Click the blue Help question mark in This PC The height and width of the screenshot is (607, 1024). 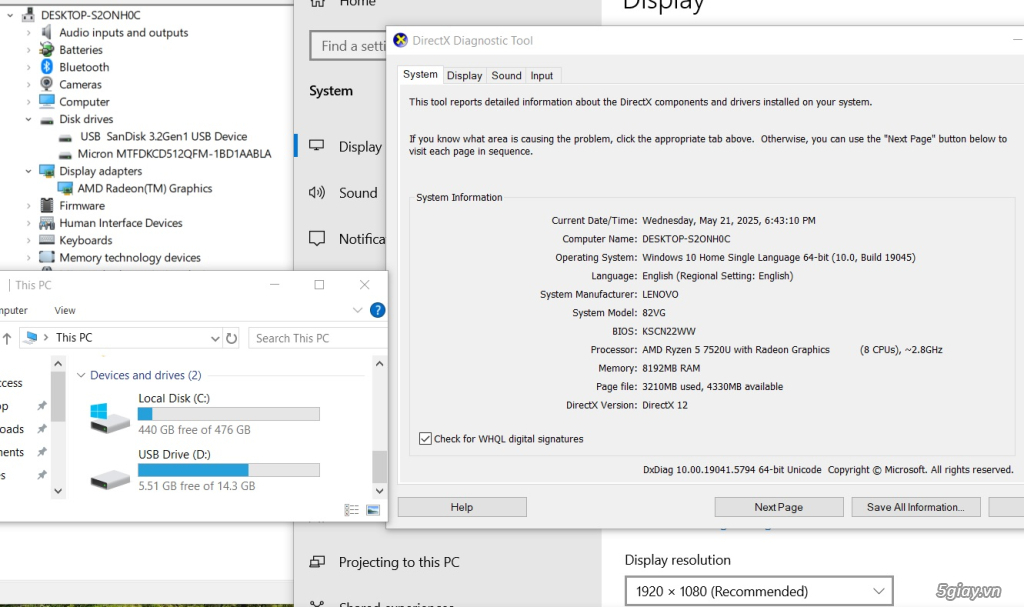click(x=377, y=310)
